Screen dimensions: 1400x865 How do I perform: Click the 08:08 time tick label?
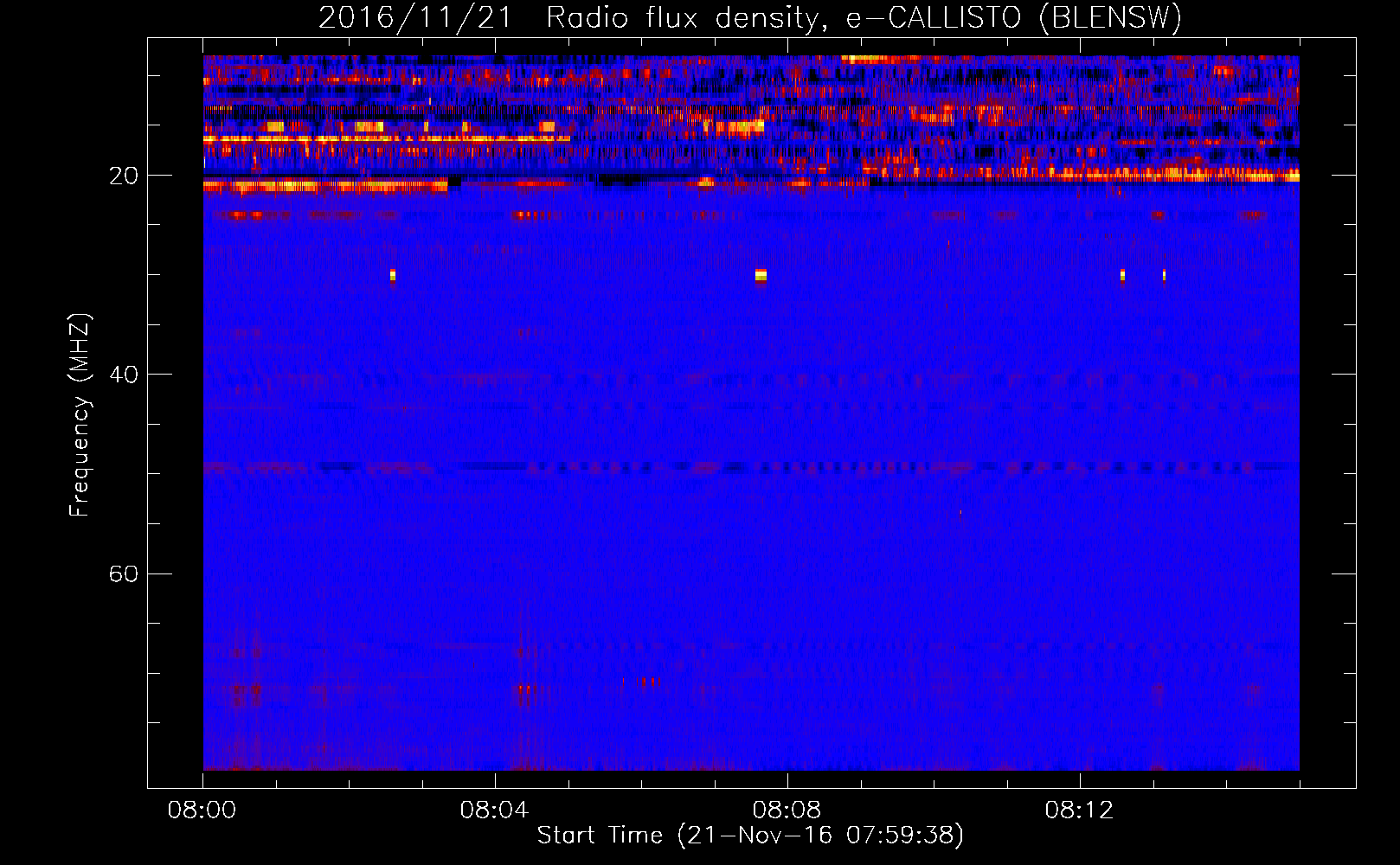tap(787, 811)
